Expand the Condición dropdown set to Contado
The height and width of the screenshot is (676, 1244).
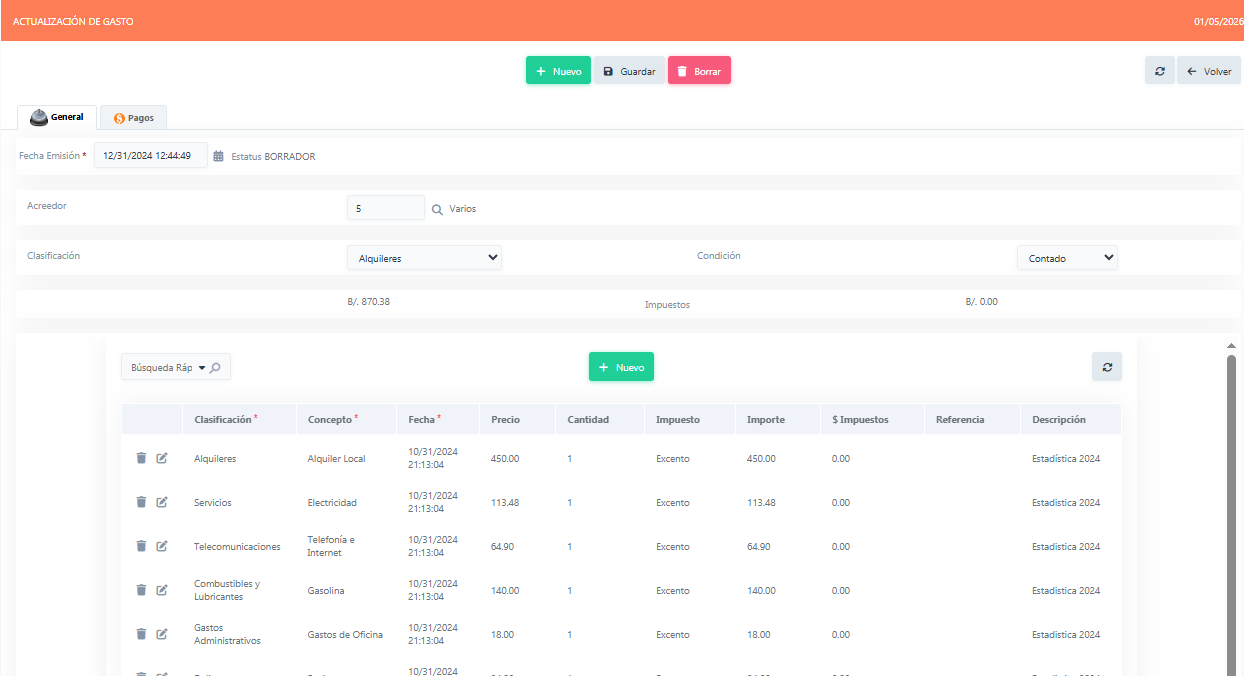(x=1066, y=258)
